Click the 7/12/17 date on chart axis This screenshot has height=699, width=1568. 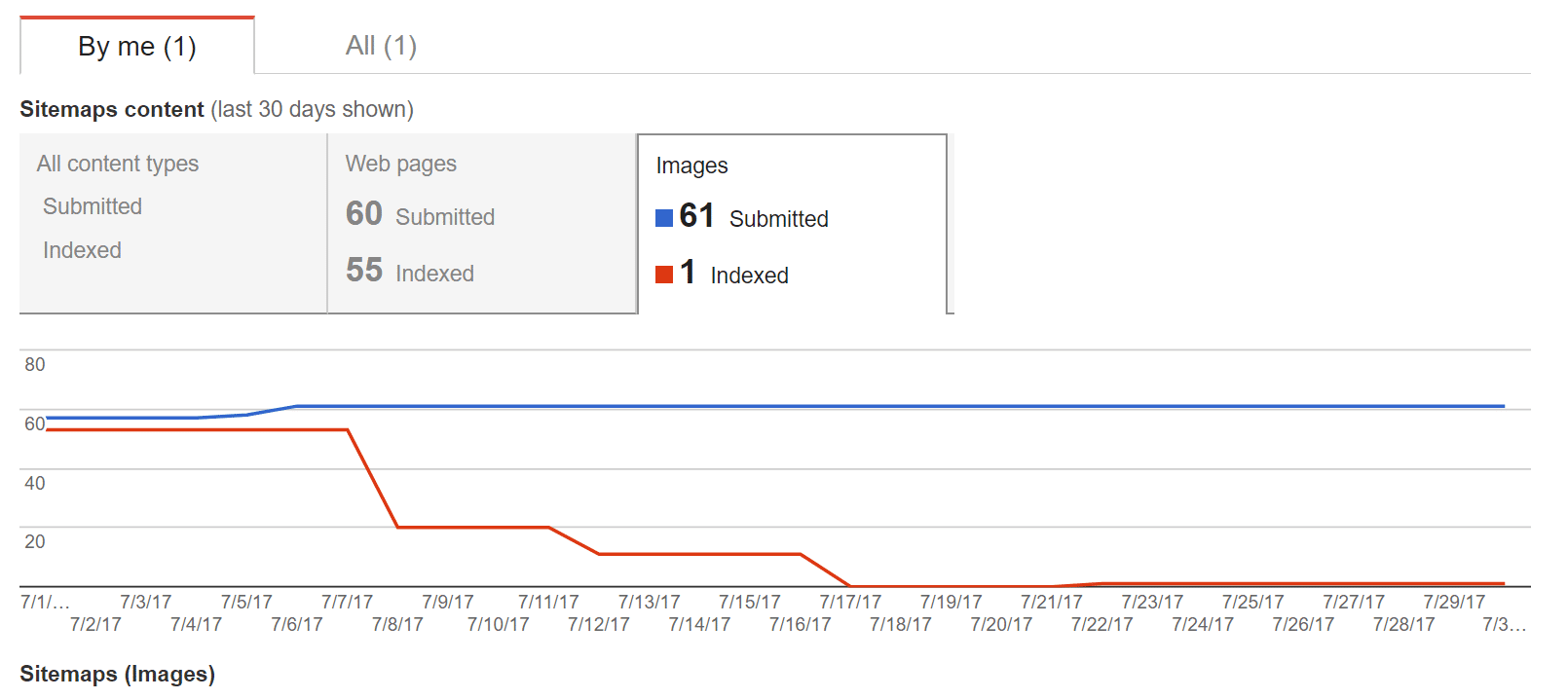[x=599, y=624]
